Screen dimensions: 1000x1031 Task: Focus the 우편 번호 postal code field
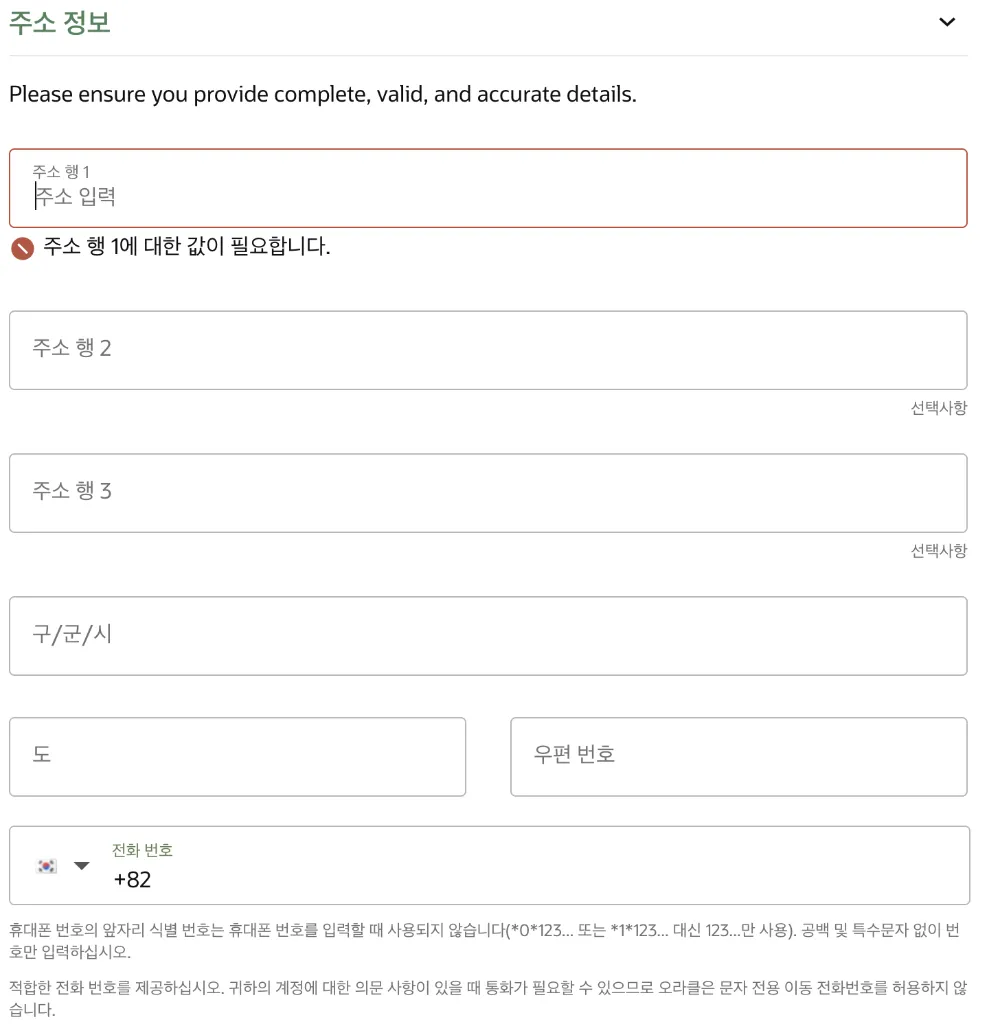coord(738,757)
